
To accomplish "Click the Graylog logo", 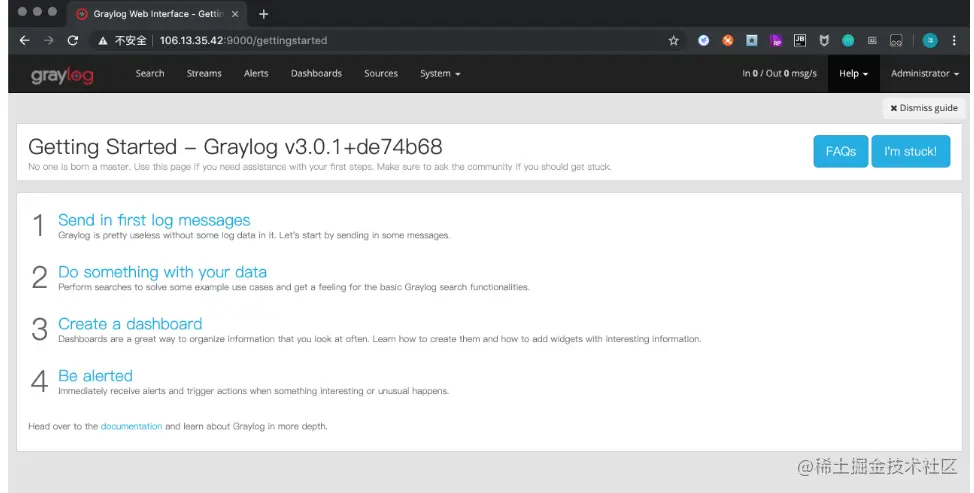I will tap(62, 76).
